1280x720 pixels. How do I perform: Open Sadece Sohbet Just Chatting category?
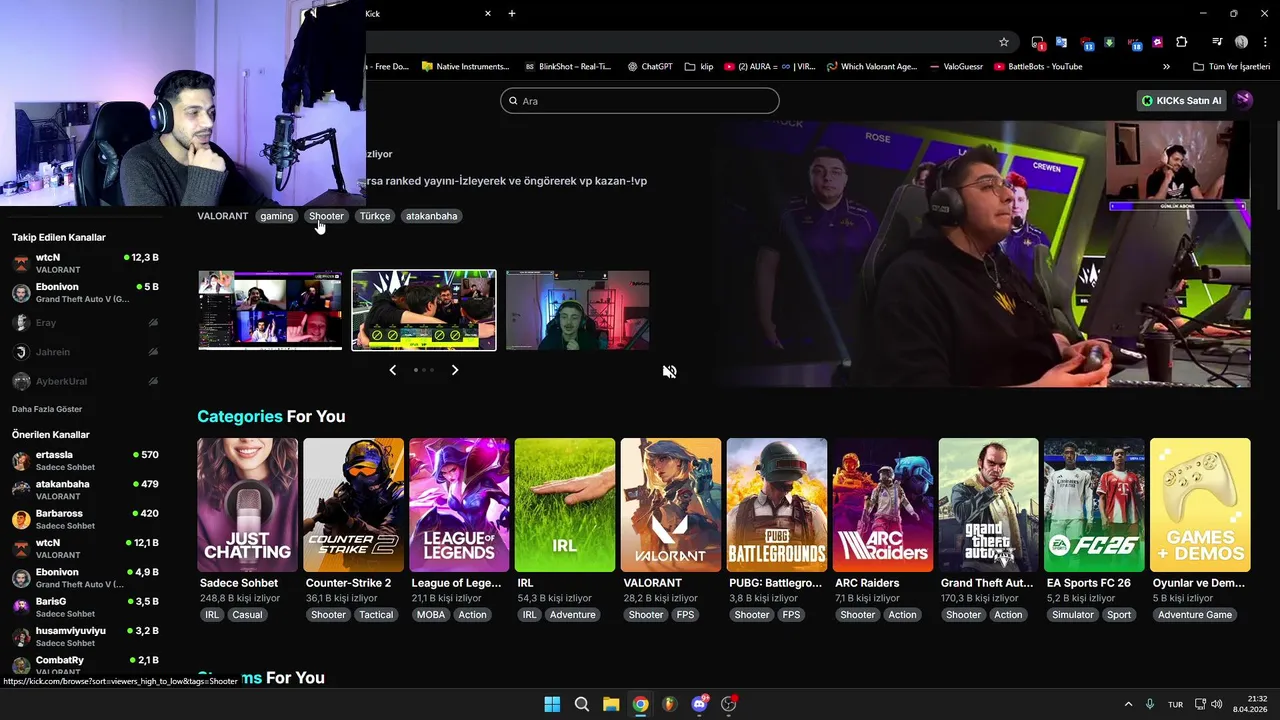pyautogui.click(x=247, y=505)
